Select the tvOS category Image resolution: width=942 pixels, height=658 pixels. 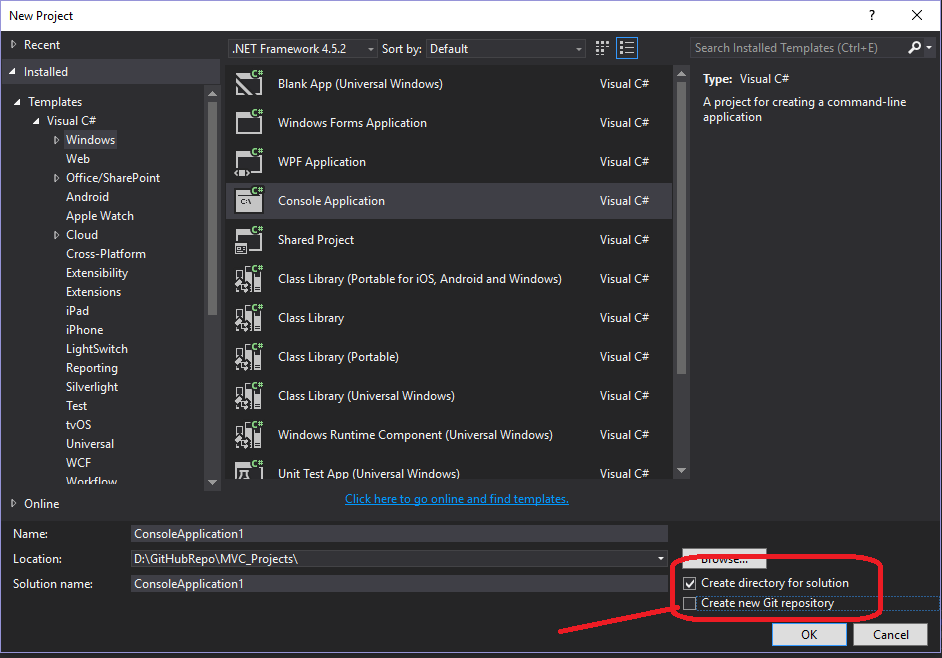click(x=79, y=425)
